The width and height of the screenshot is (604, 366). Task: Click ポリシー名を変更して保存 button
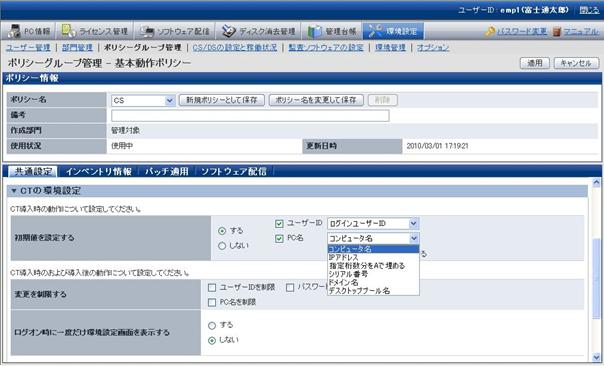coord(316,100)
